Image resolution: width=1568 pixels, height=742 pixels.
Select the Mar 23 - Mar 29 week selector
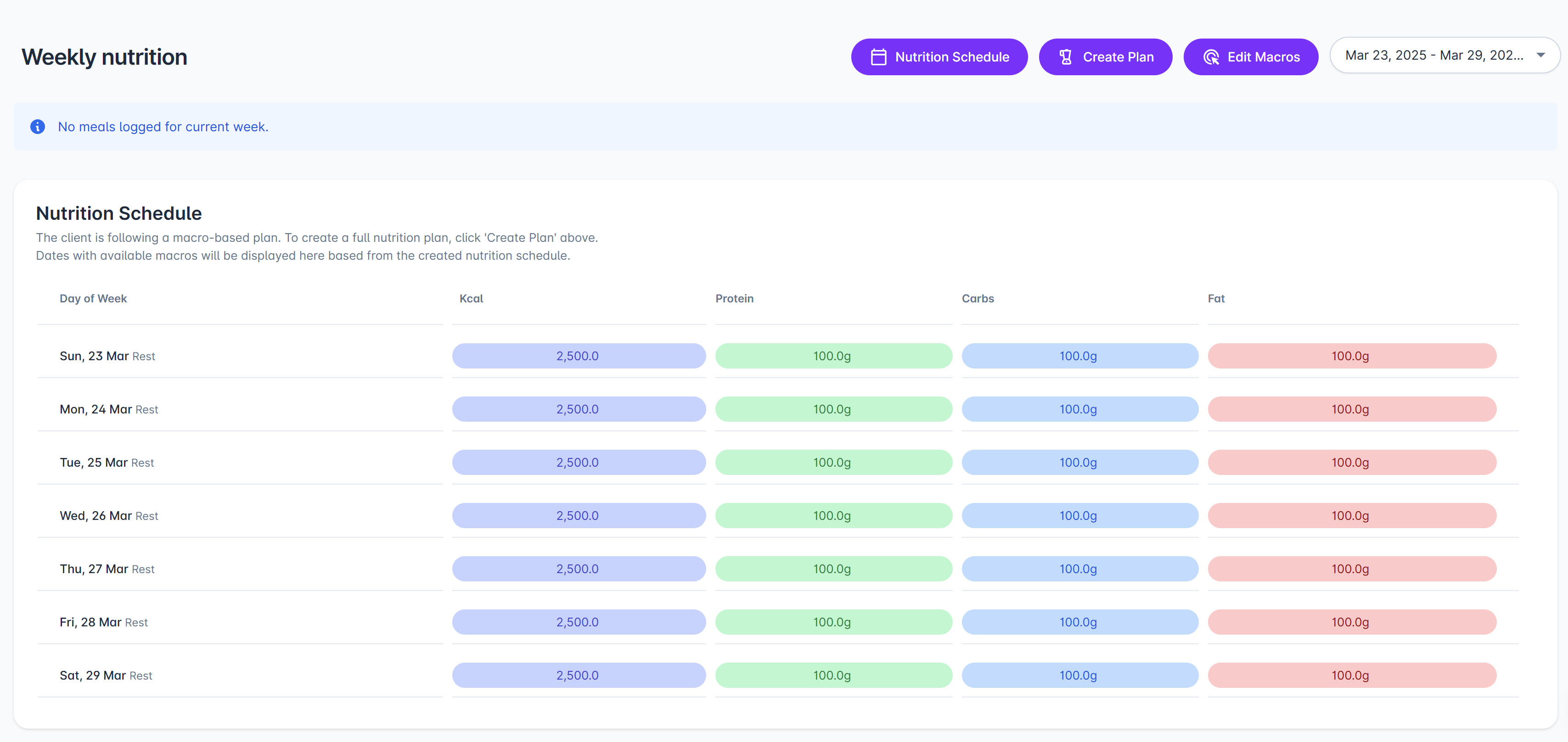coord(1433,56)
